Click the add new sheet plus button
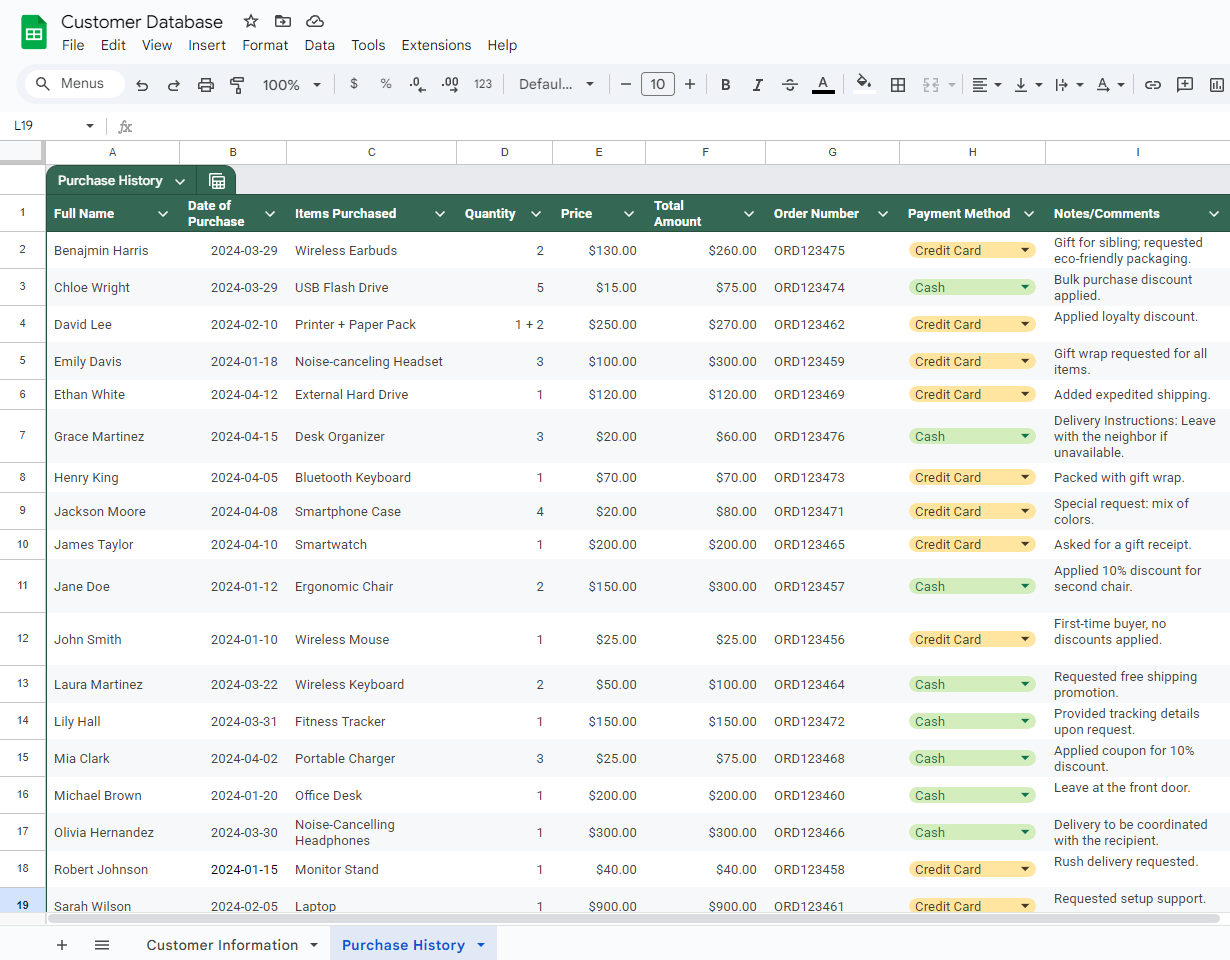This screenshot has height=960, width=1230. [x=62, y=945]
